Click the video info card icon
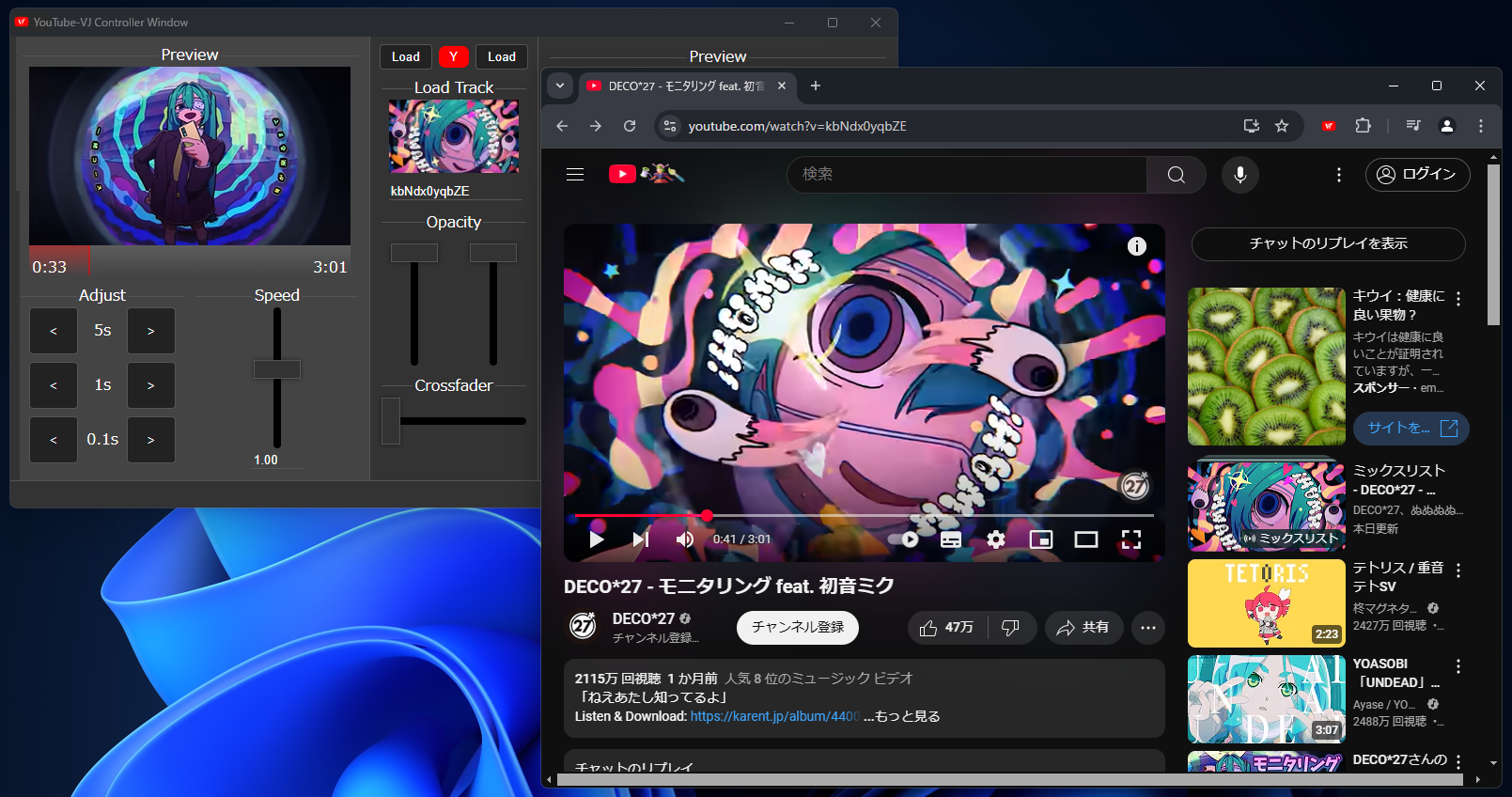 [x=1137, y=246]
